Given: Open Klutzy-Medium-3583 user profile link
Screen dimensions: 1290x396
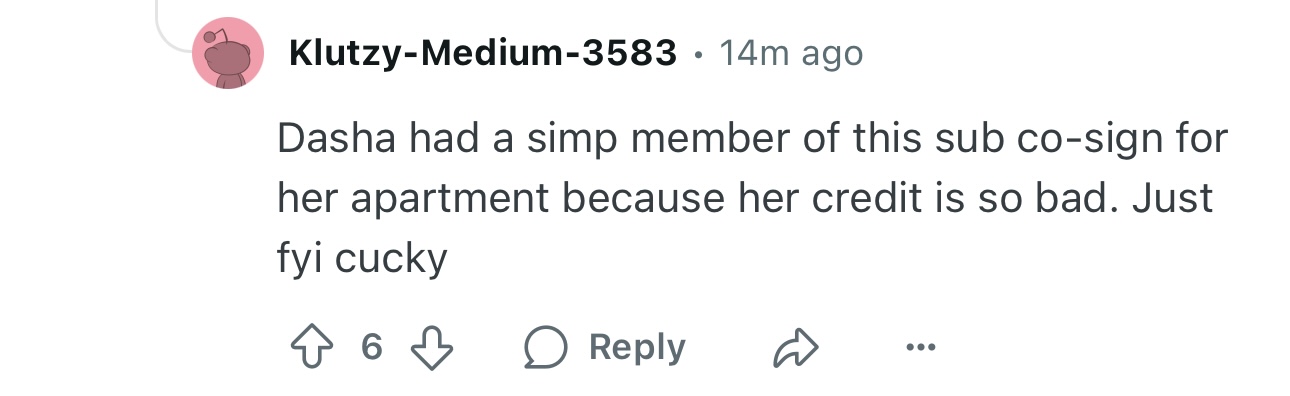Looking at the screenshot, I should (x=482, y=53).
